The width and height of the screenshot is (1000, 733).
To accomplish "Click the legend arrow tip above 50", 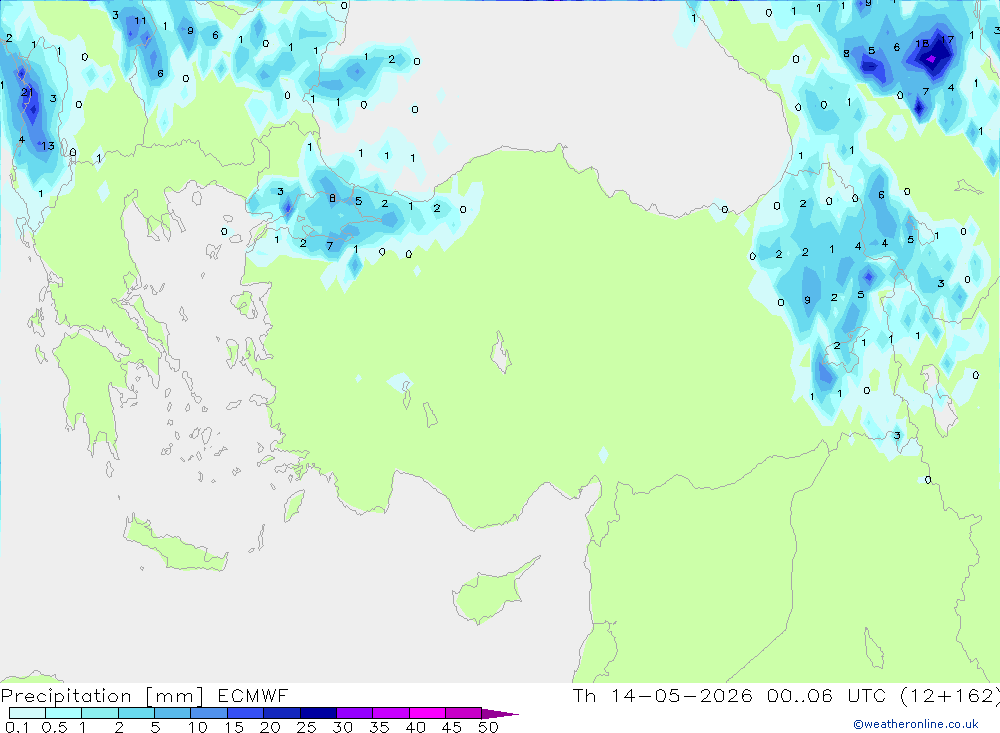I will [500, 714].
